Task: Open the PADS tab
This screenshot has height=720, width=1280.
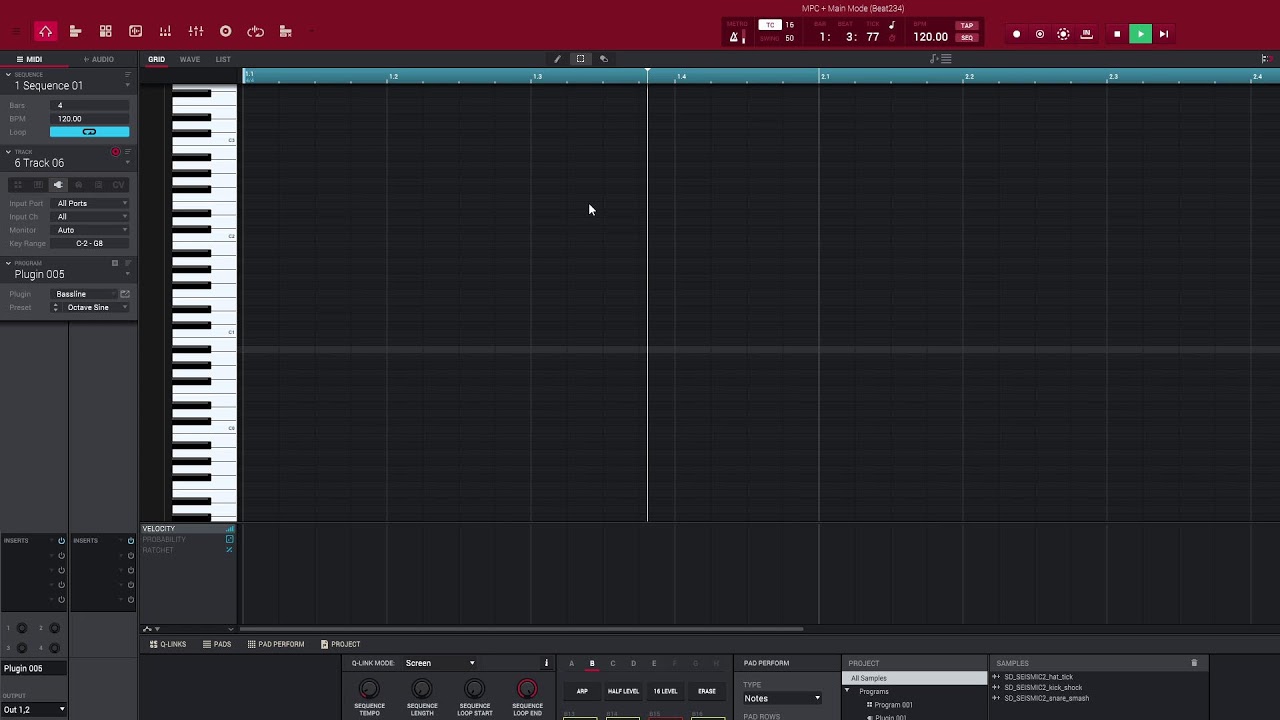Action: (x=217, y=644)
